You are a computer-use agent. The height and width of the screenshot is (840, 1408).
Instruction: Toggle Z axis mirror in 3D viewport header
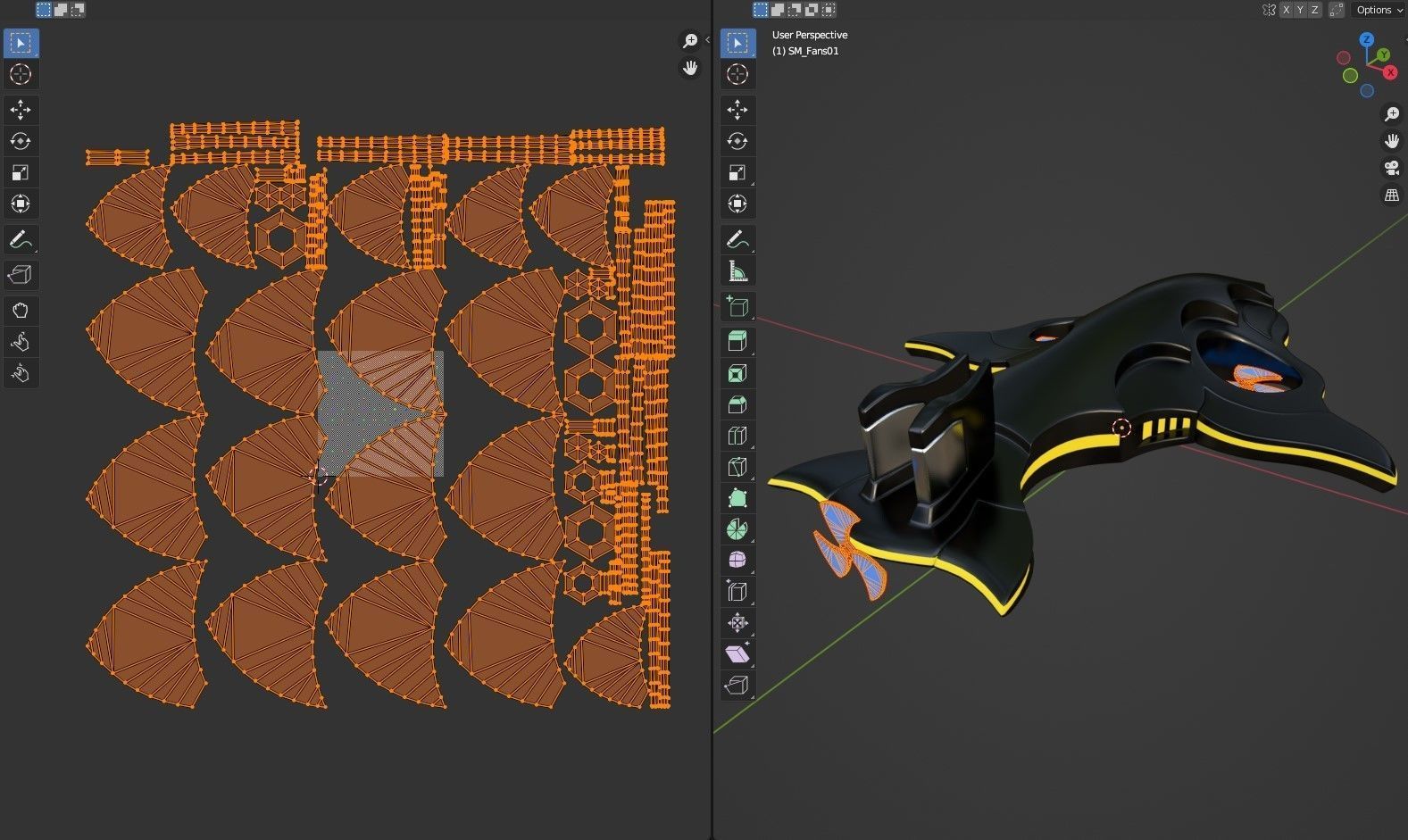[1314, 10]
